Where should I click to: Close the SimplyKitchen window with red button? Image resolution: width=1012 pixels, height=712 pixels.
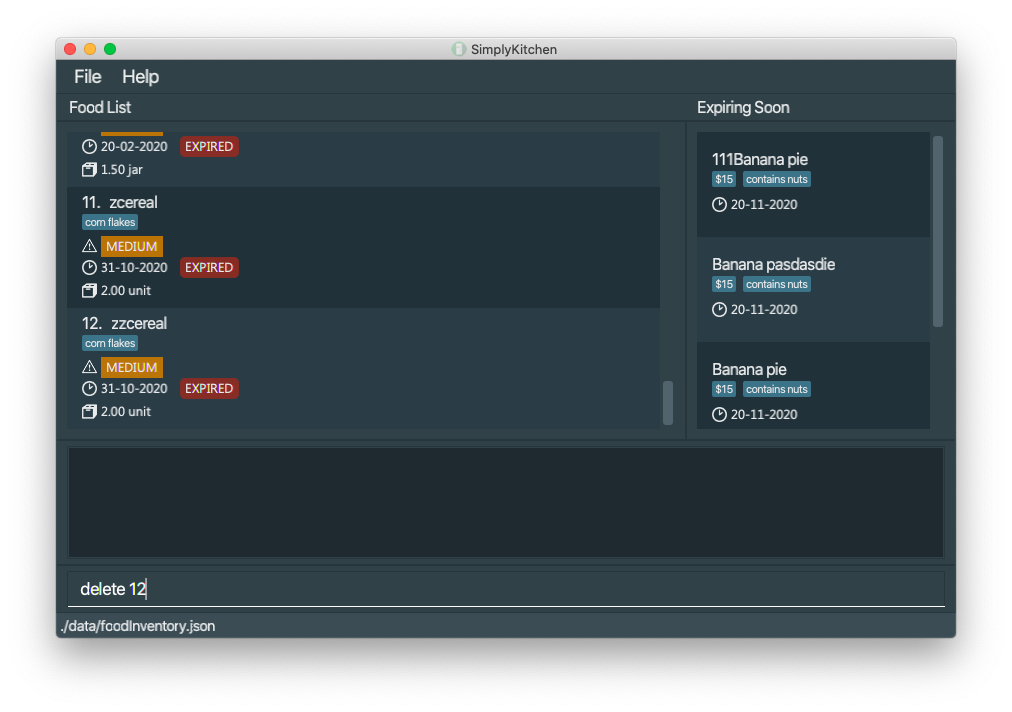pos(70,49)
